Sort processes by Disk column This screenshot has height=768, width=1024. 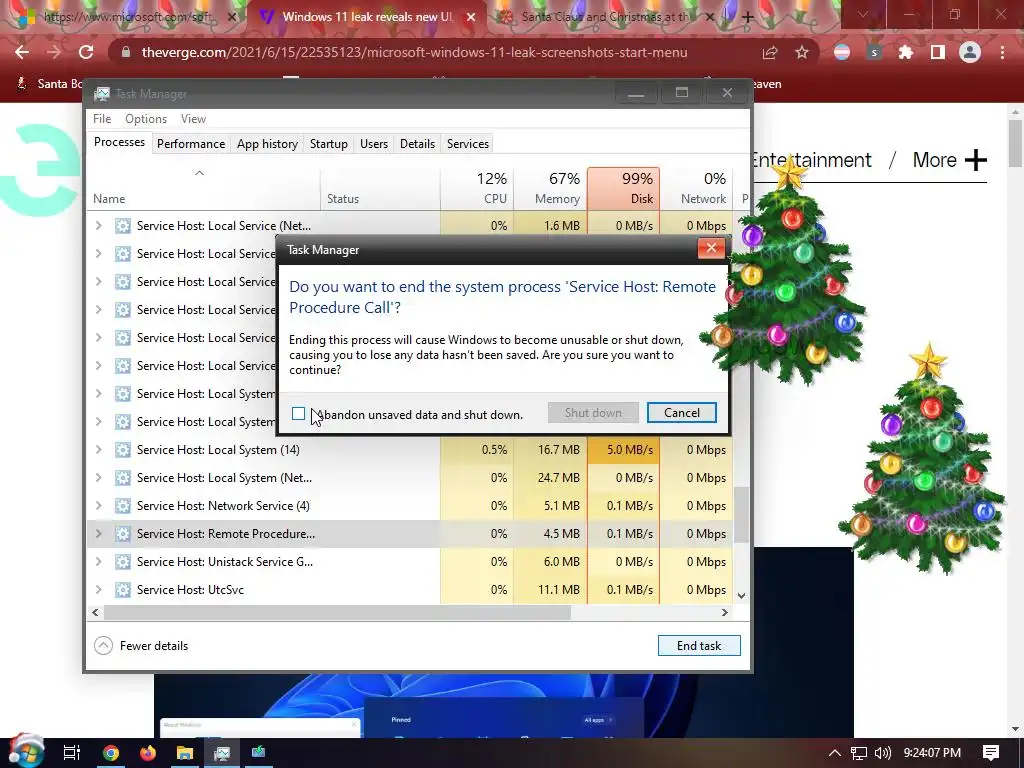click(624, 188)
